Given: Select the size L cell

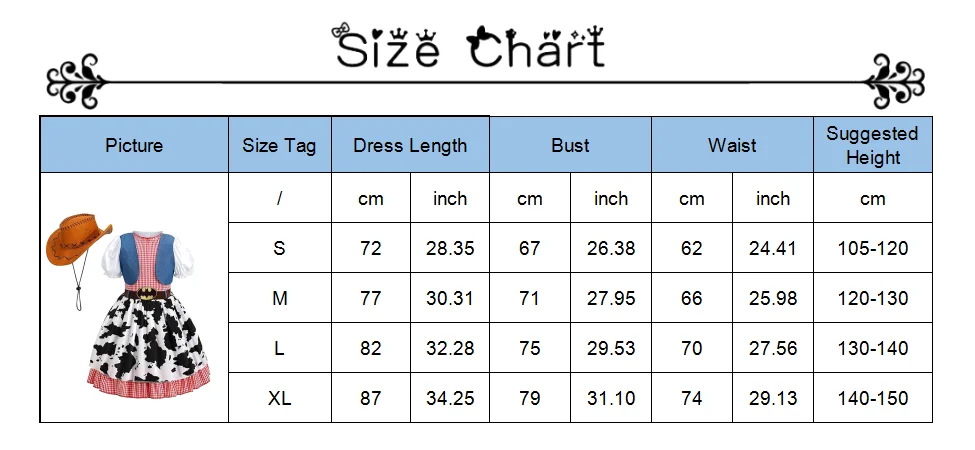Looking at the screenshot, I should (x=279, y=348).
